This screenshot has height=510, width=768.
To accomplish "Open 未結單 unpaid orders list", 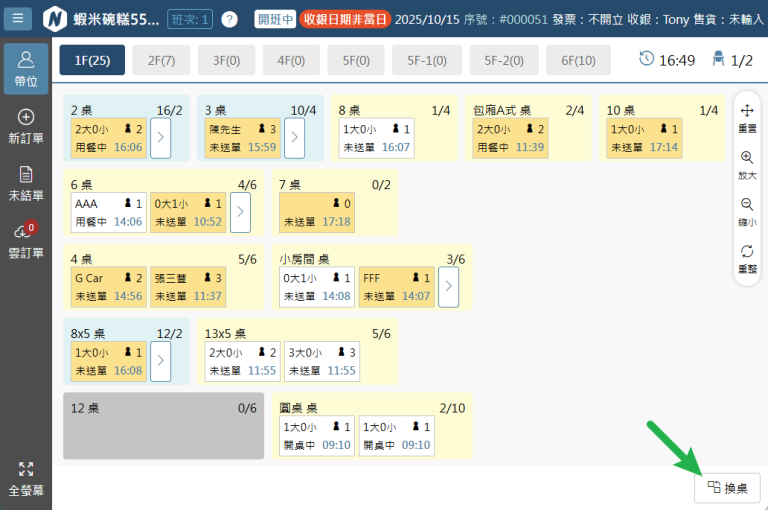I will click(26, 182).
